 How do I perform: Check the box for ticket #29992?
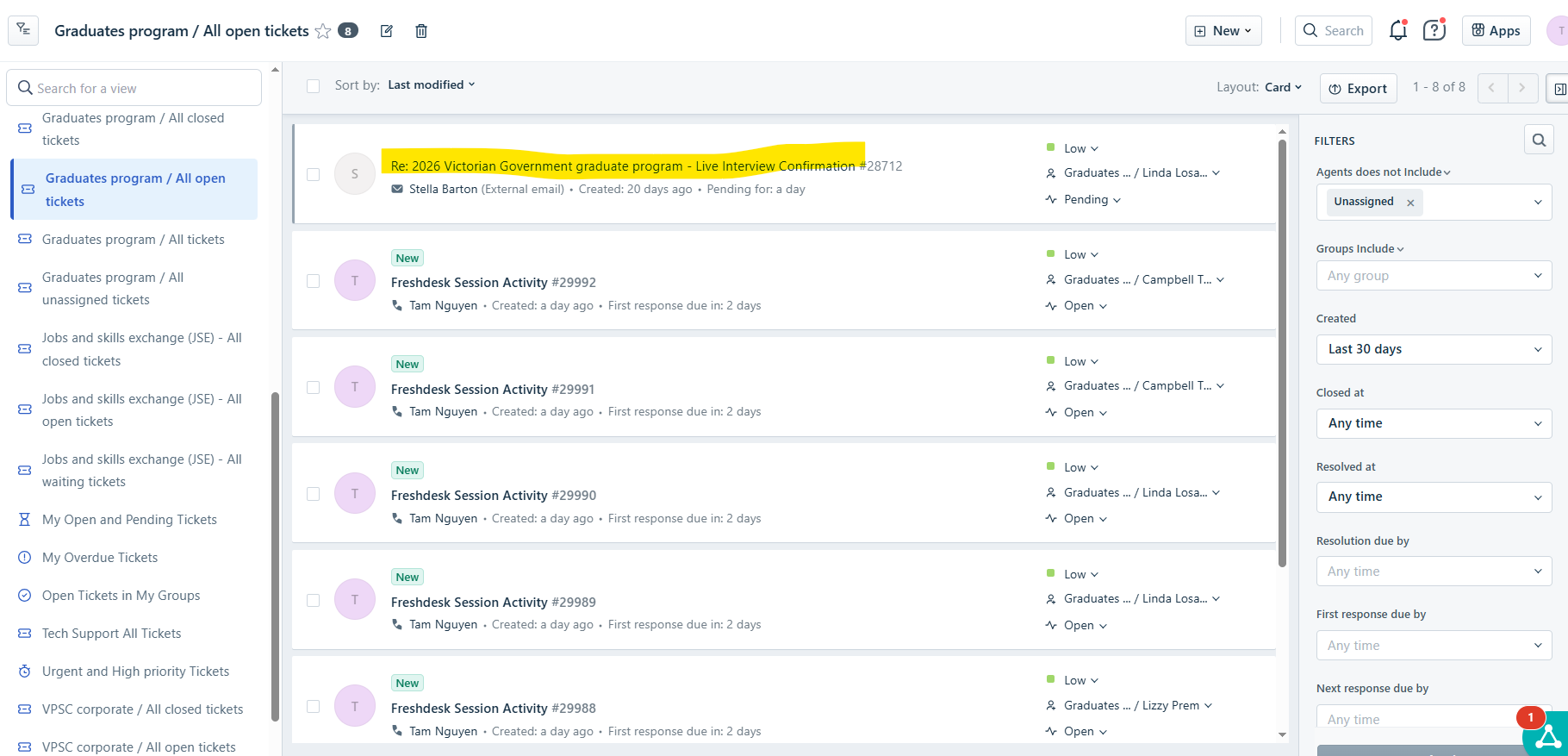coord(314,281)
